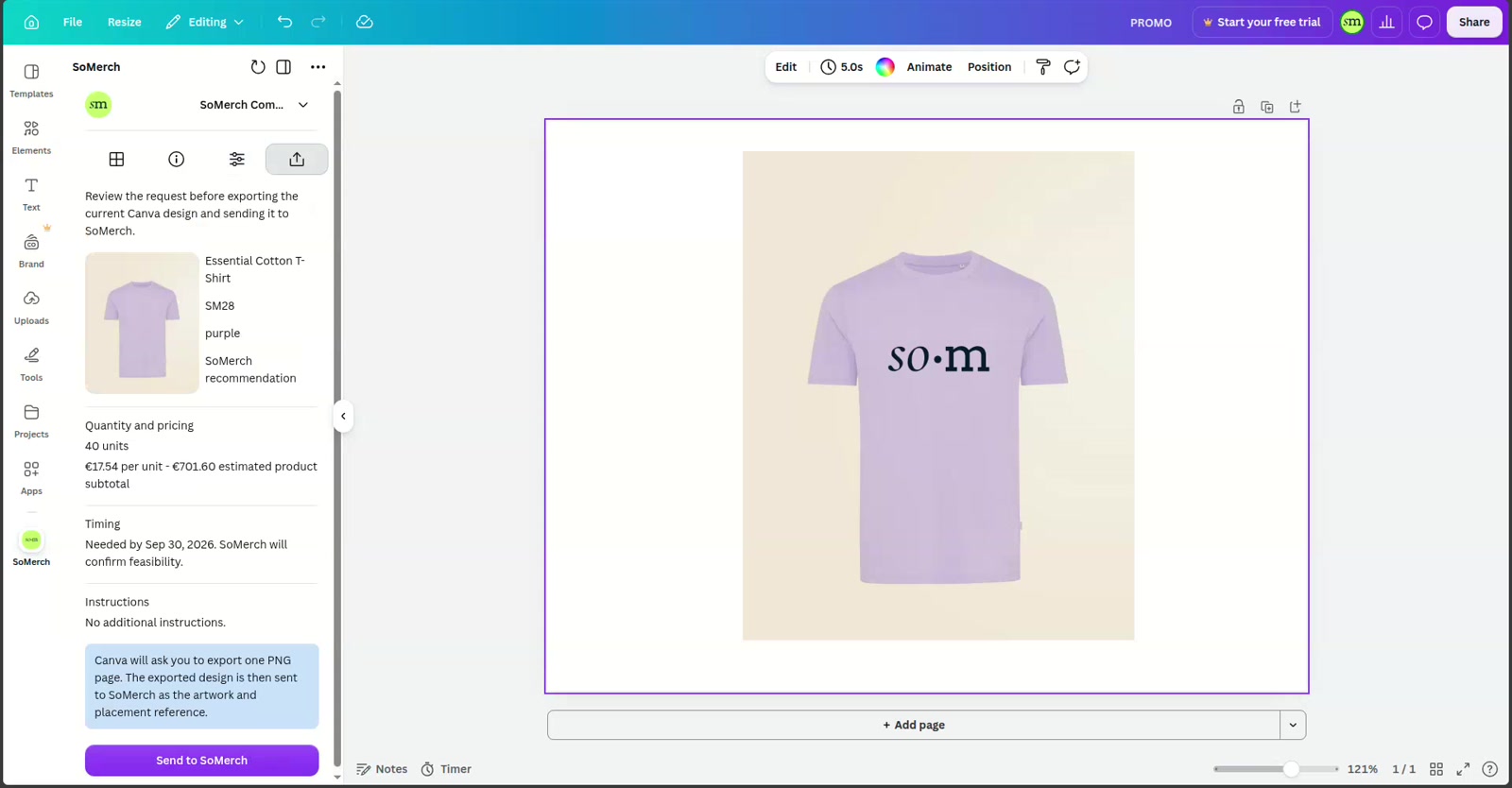Undo the last action

tap(284, 22)
